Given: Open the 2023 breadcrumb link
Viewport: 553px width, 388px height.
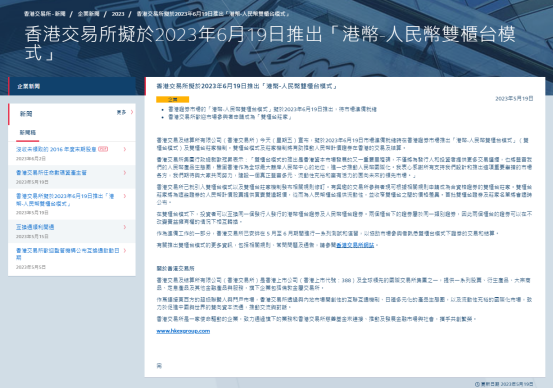Looking at the screenshot, I should tap(118, 14).
